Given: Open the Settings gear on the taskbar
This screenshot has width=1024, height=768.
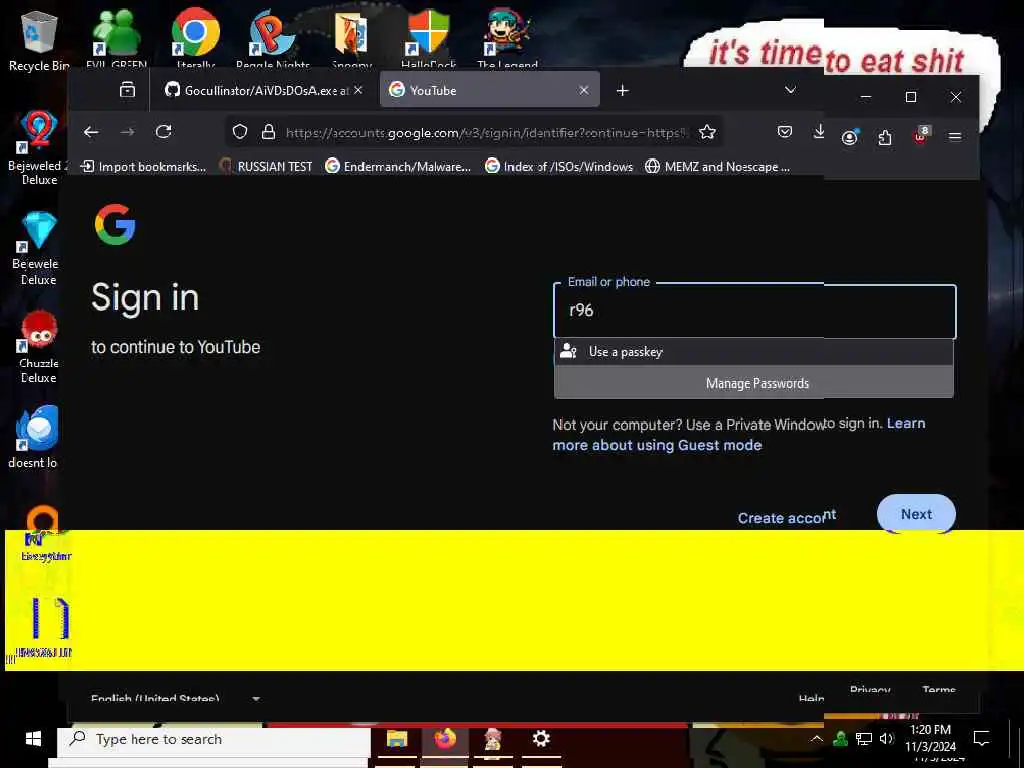Looking at the screenshot, I should (541, 739).
